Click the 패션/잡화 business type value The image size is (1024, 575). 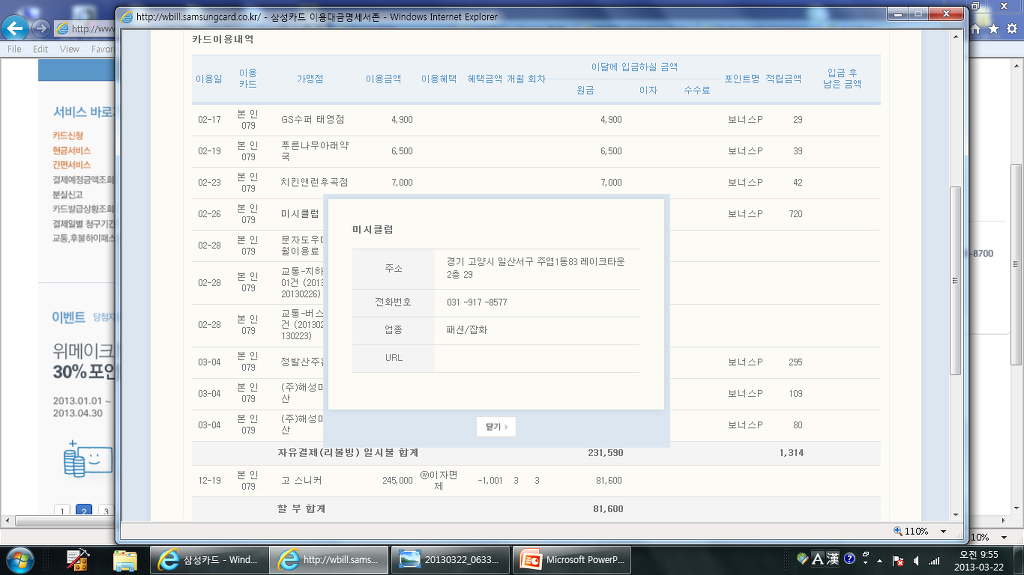467,330
